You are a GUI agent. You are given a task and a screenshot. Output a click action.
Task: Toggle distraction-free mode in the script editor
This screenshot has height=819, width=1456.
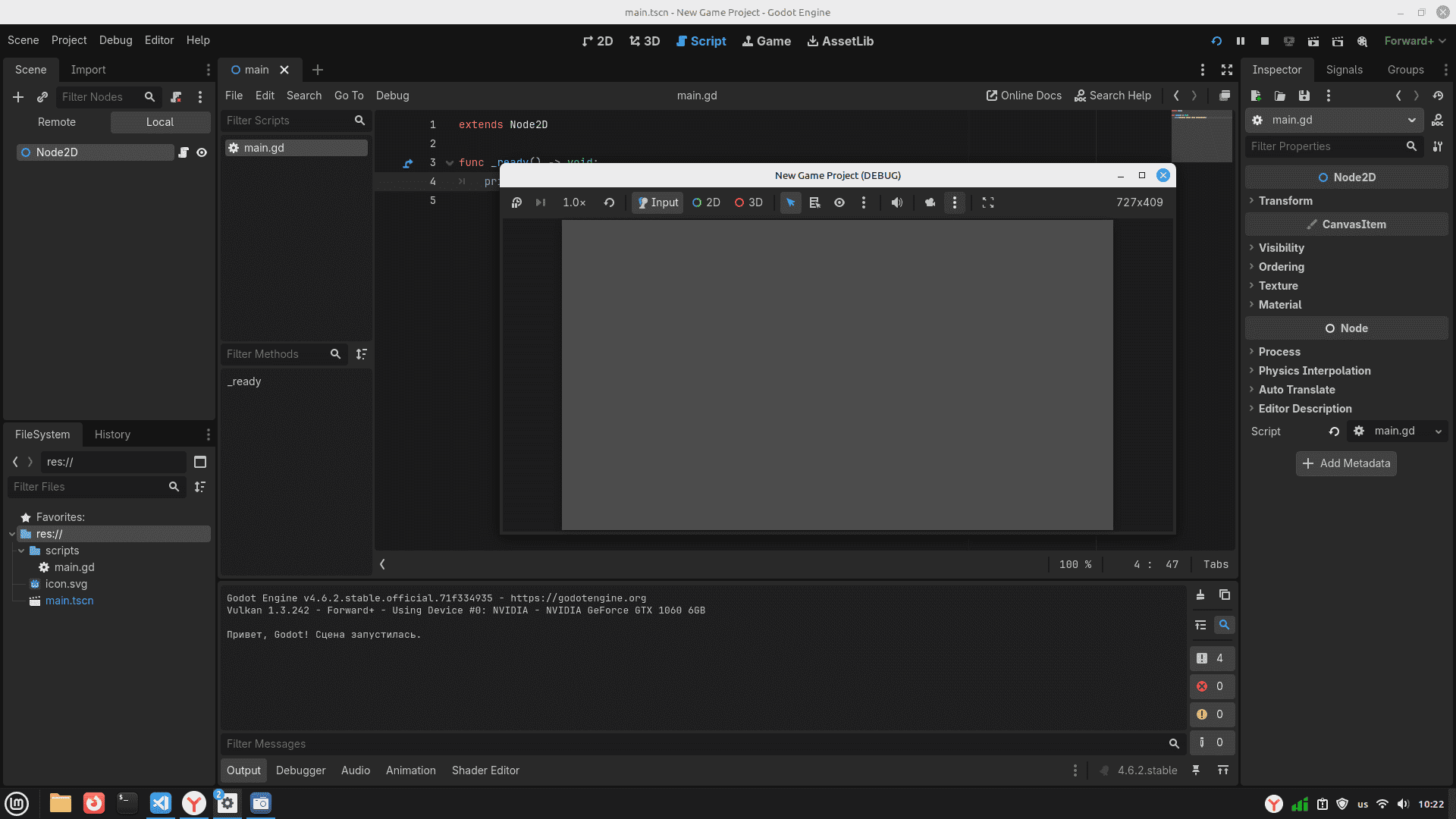(x=1227, y=70)
